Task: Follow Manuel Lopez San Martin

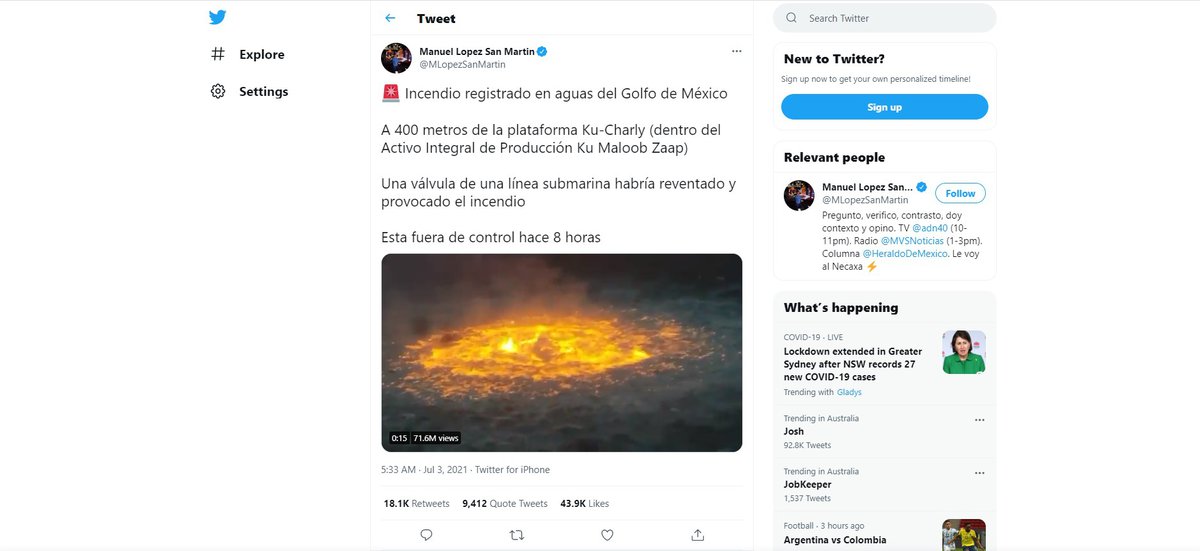Action: [x=960, y=193]
